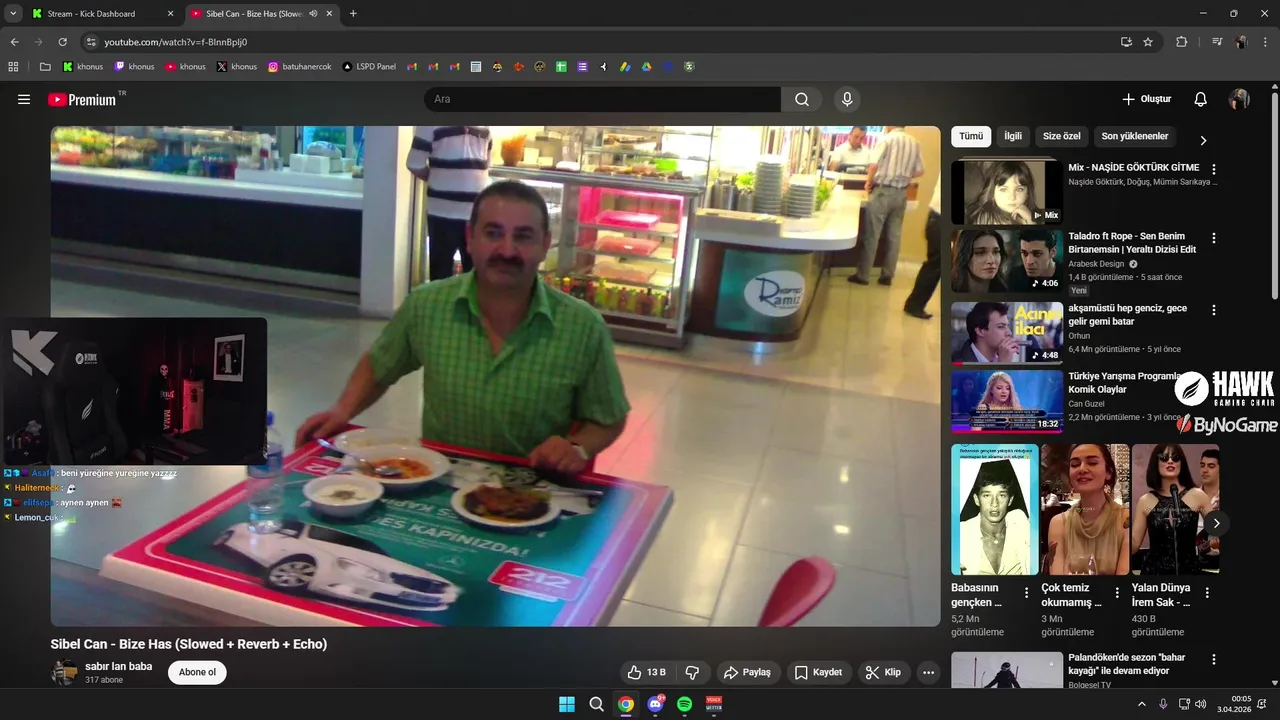Open the batuhanercok Instagram bookmark

coord(301,67)
